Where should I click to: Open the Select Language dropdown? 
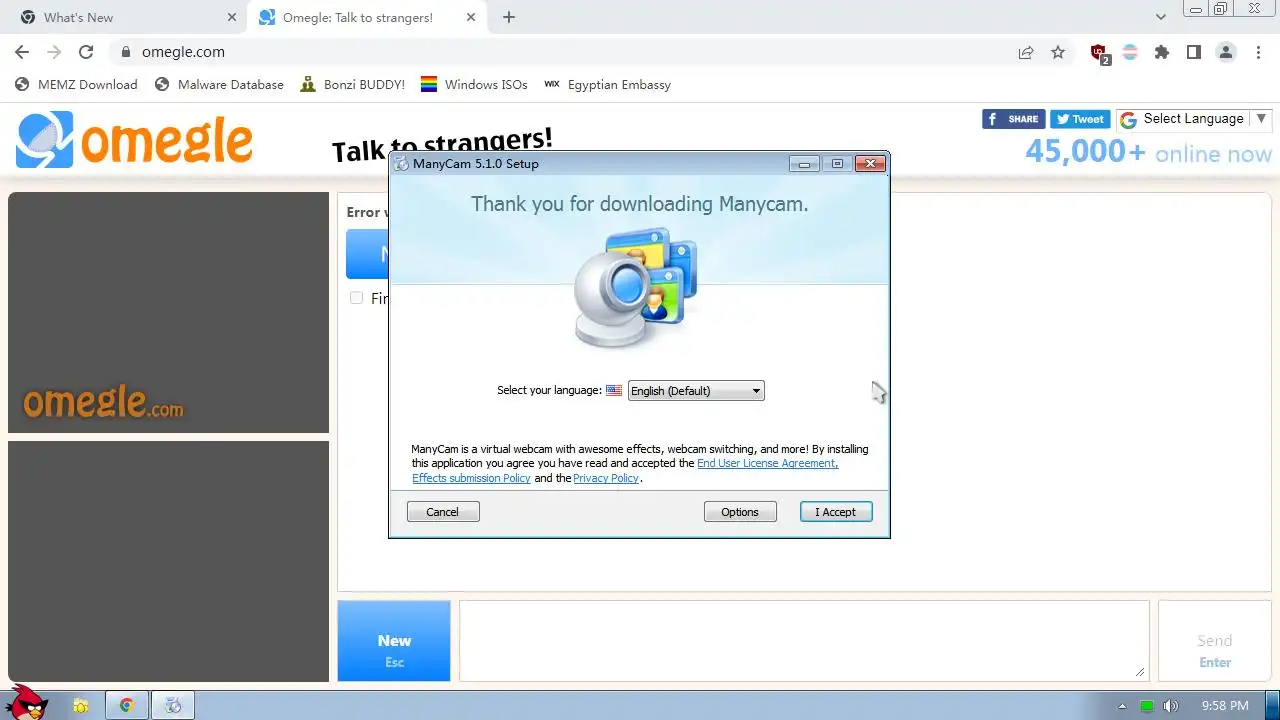[1194, 119]
